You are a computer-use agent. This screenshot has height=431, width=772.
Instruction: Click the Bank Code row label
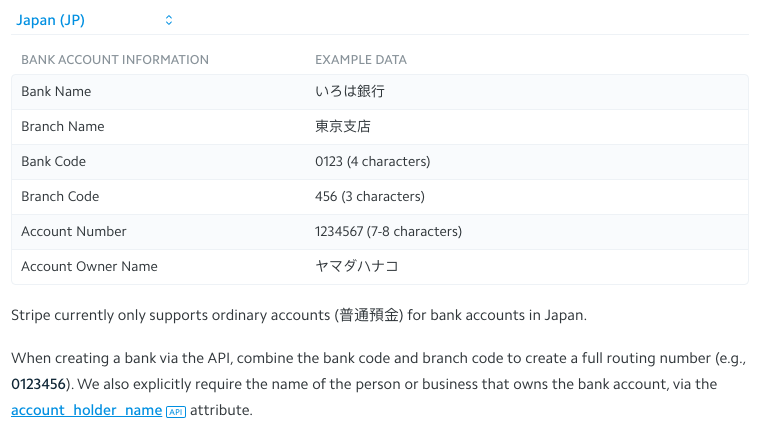coord(53,162)
